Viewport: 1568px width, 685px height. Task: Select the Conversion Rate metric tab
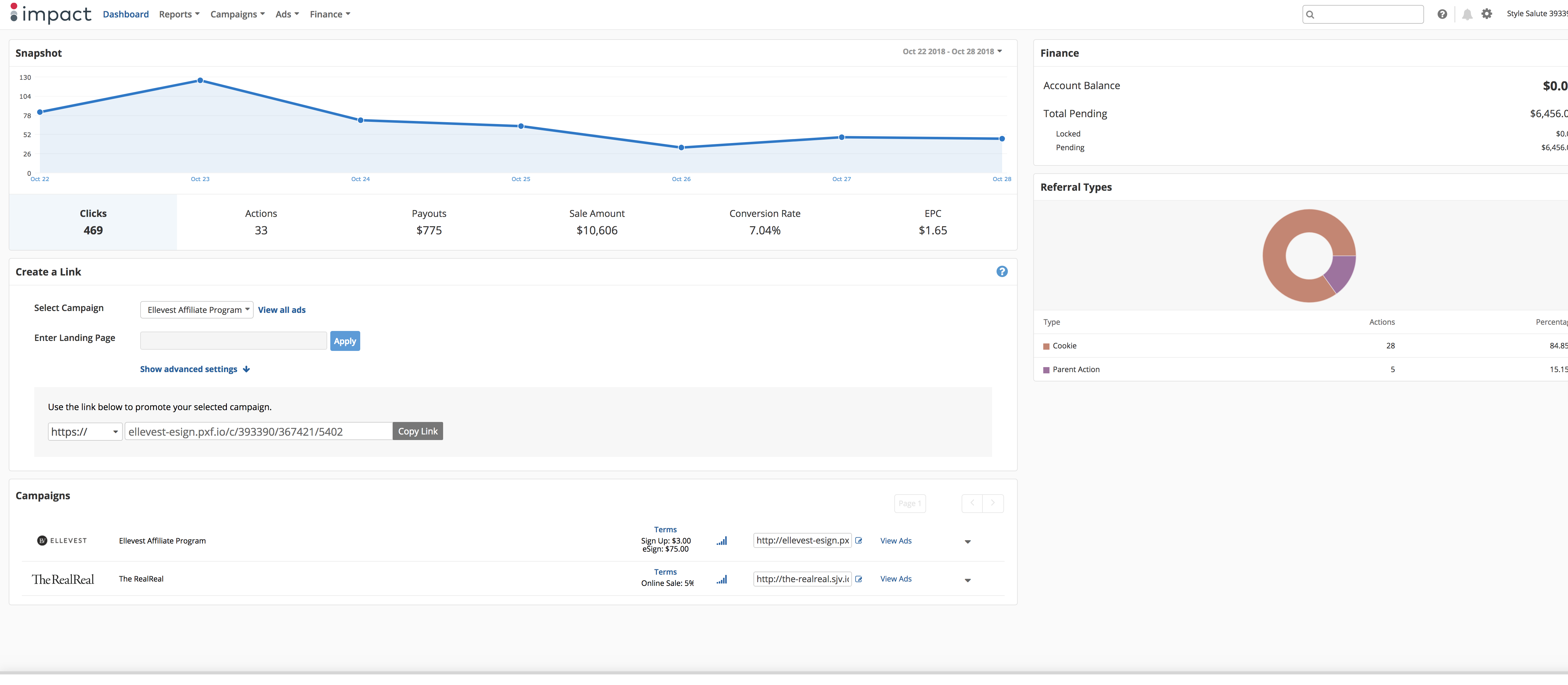(x=764, y=222)
